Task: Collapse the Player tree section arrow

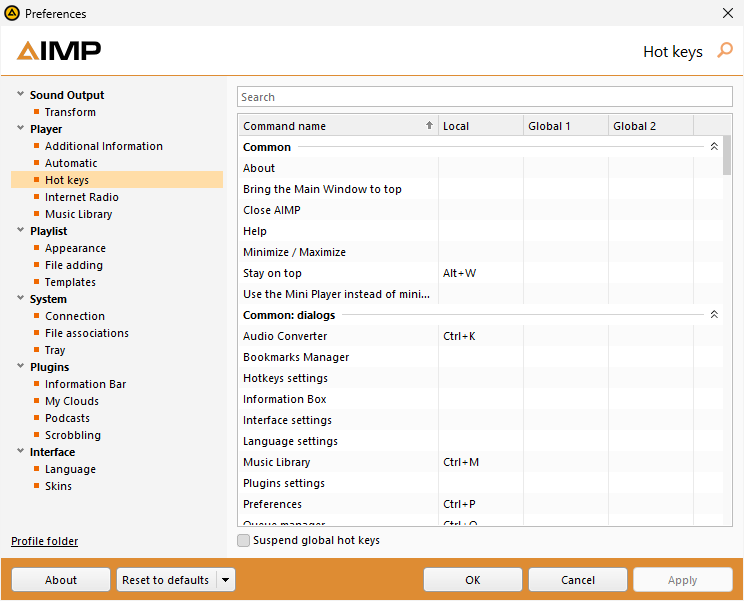Action: pos(20,128)
